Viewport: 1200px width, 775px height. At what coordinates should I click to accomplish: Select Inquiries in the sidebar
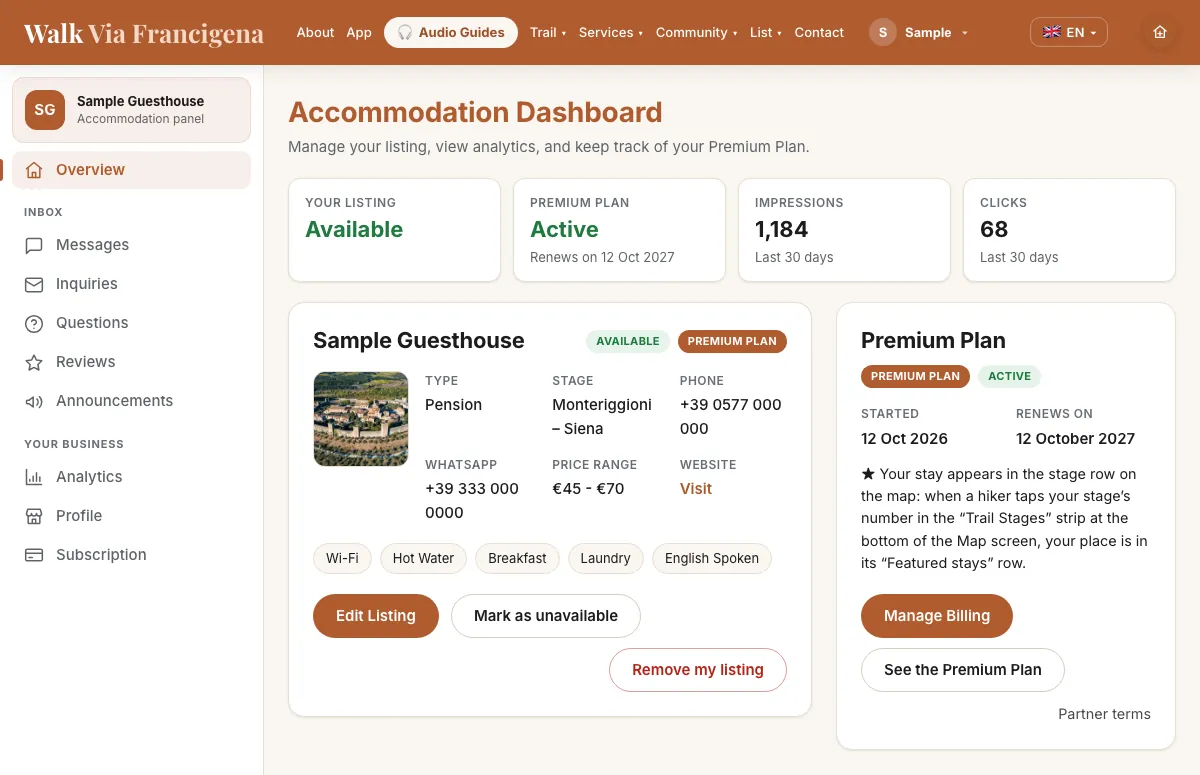click(131, 284)
